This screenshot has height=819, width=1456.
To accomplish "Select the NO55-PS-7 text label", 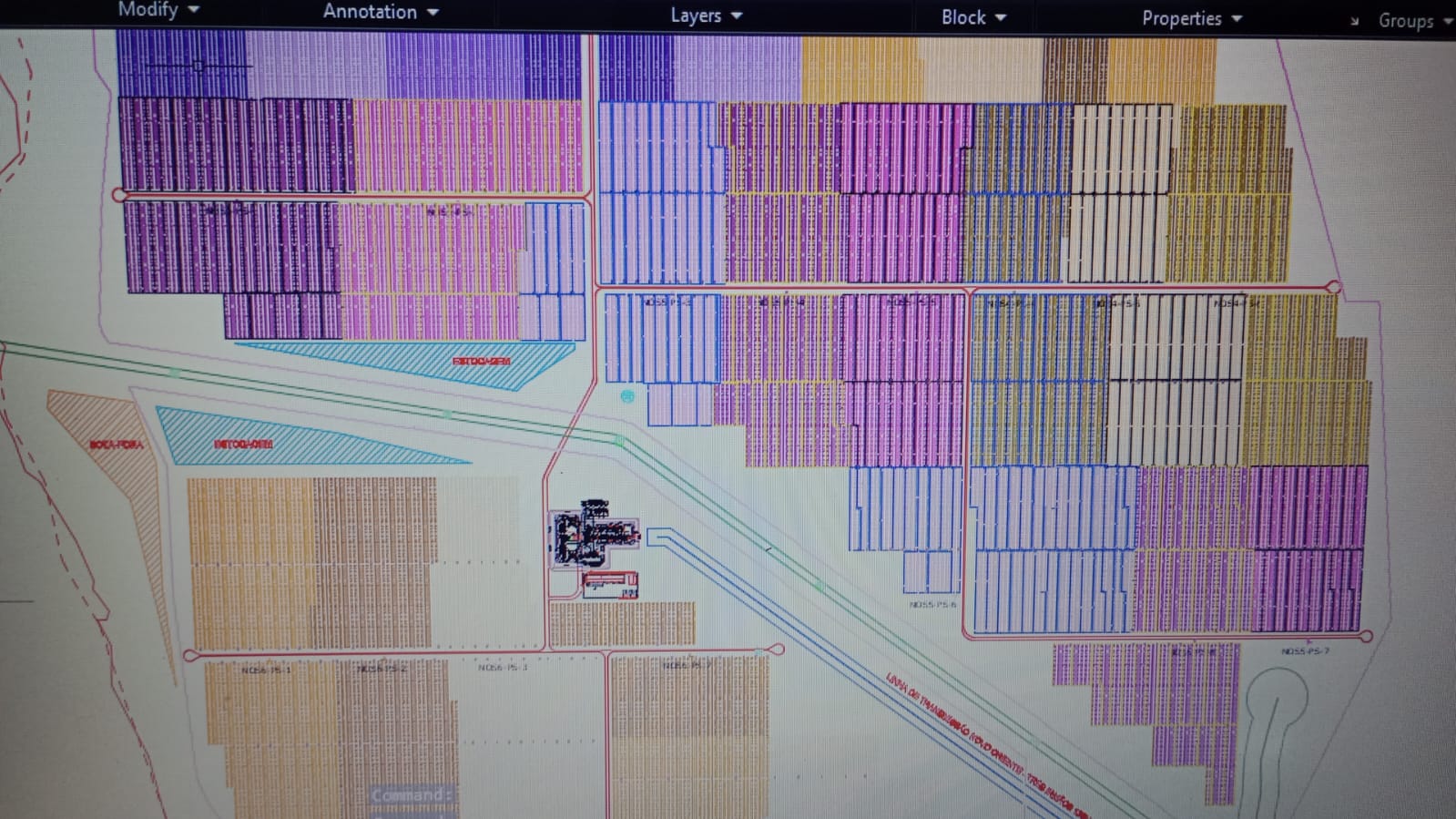I will pos(1304,651).
